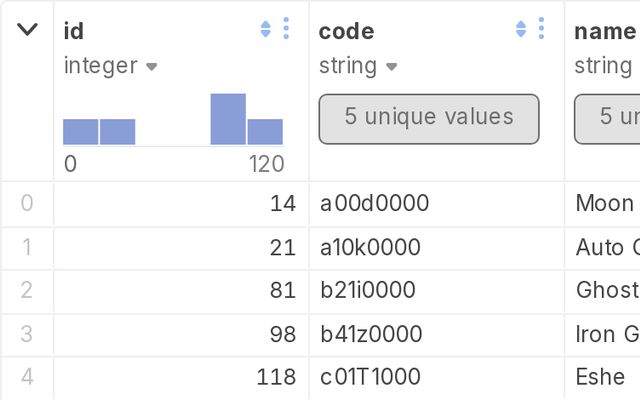The height and width of the screenshot is (400, 640).
Task: Open the code column options menu
Action: tap(541, 30)
